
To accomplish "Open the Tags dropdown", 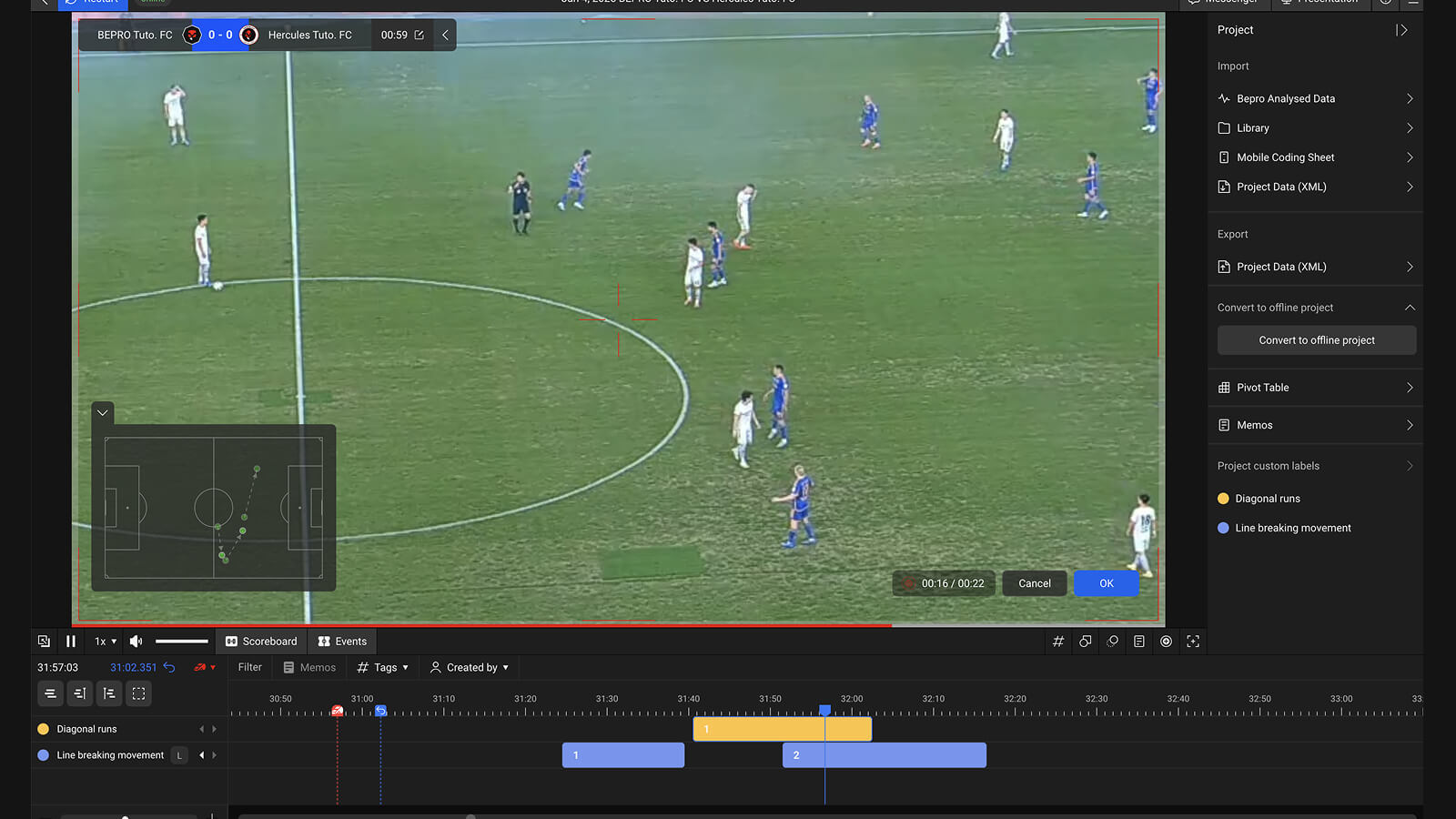I will [382, 667].
